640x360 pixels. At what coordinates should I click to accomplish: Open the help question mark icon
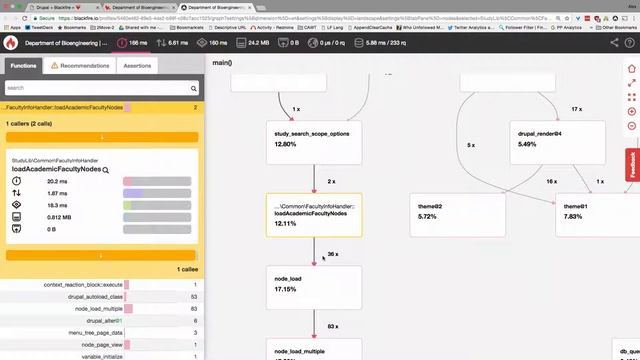(x=630, y=42)
